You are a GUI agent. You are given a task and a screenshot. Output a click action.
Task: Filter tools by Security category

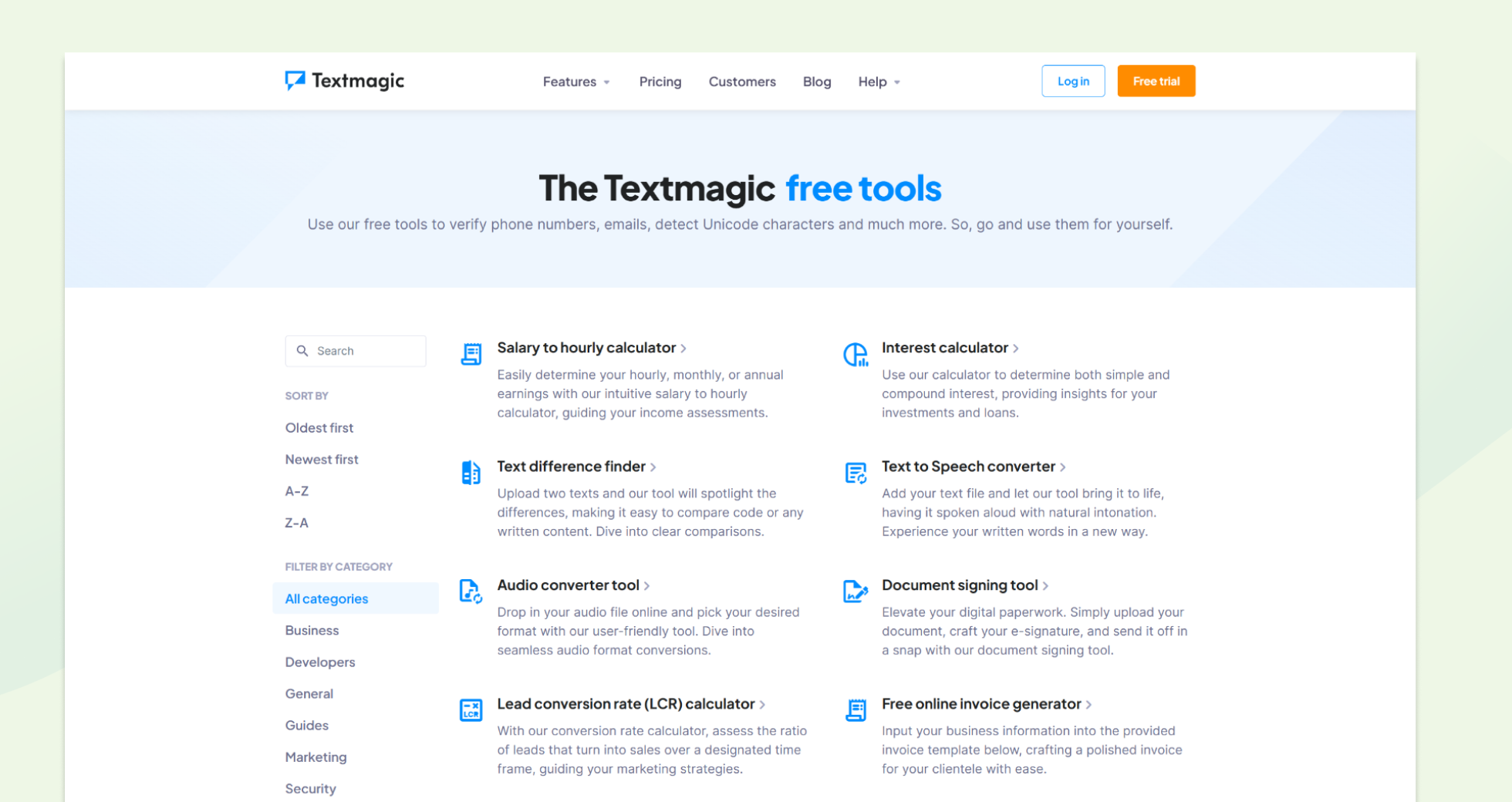(x=311, y=789)
